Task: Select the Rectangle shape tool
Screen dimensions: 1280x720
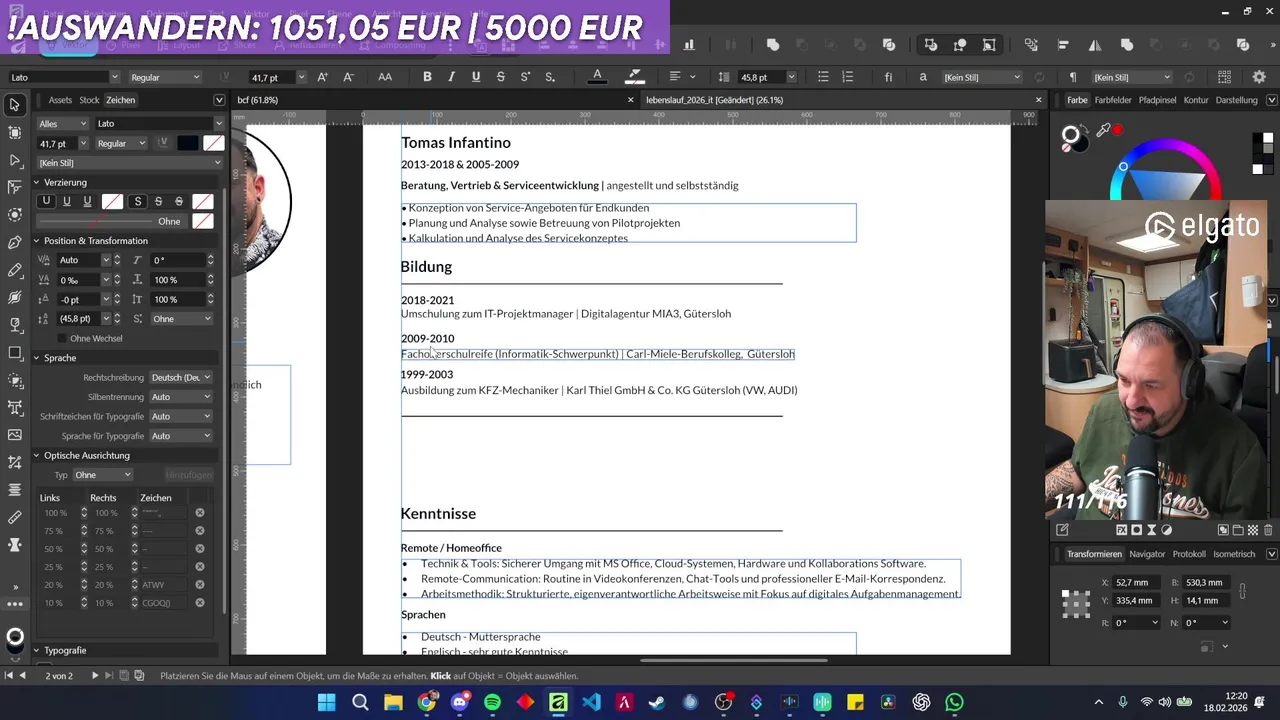Action: [x=15, y=353]
